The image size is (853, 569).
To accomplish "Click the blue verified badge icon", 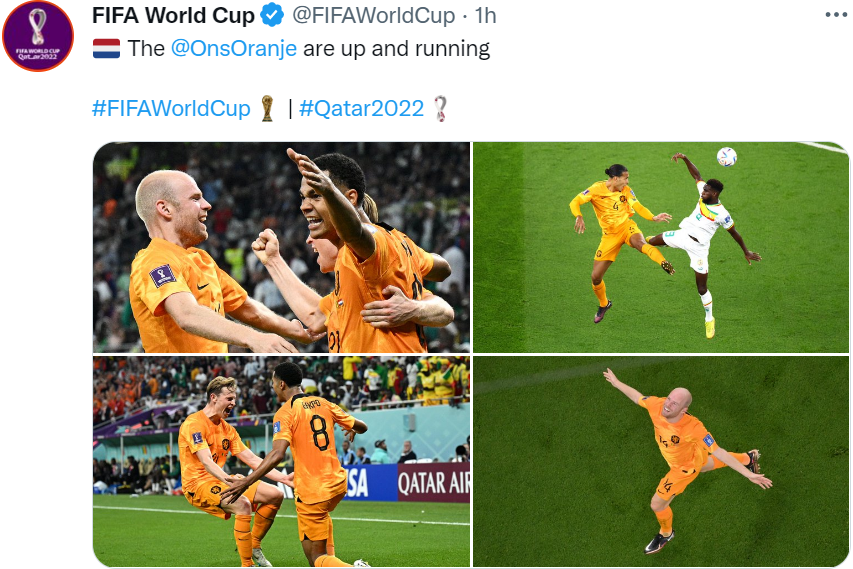I will 272,15.
